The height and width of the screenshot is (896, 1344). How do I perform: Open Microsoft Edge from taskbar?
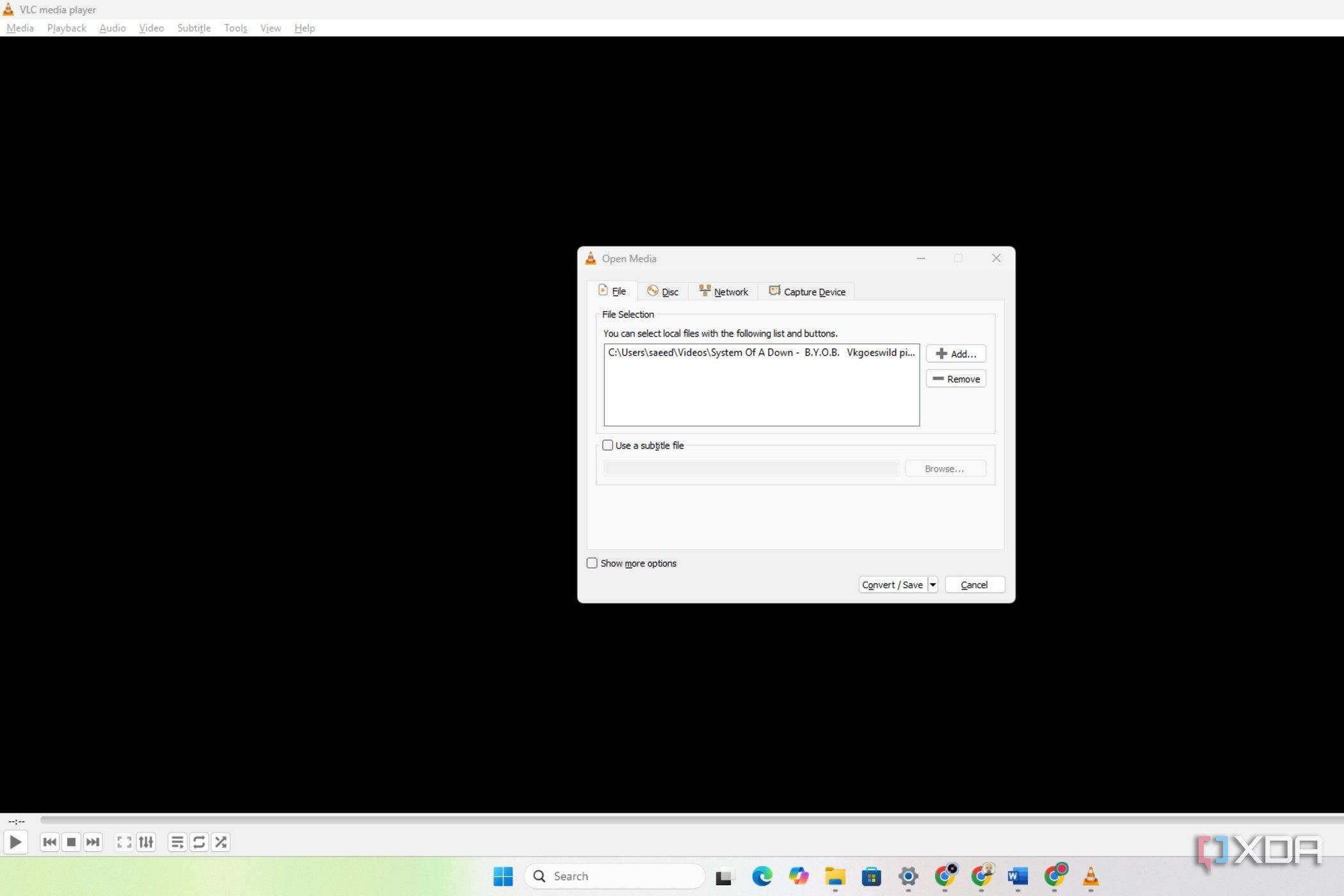point(762,876)
